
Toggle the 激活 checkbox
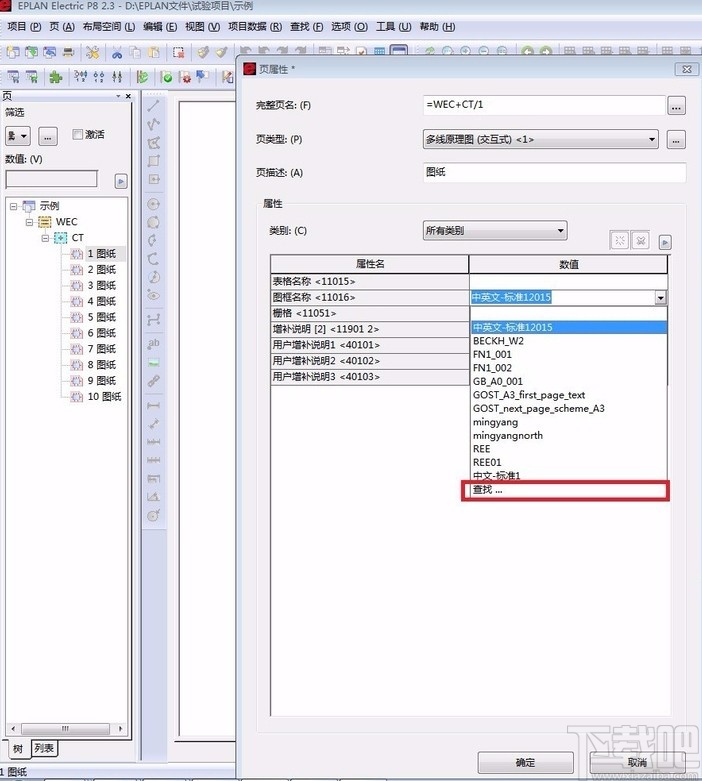coord(77,134)
